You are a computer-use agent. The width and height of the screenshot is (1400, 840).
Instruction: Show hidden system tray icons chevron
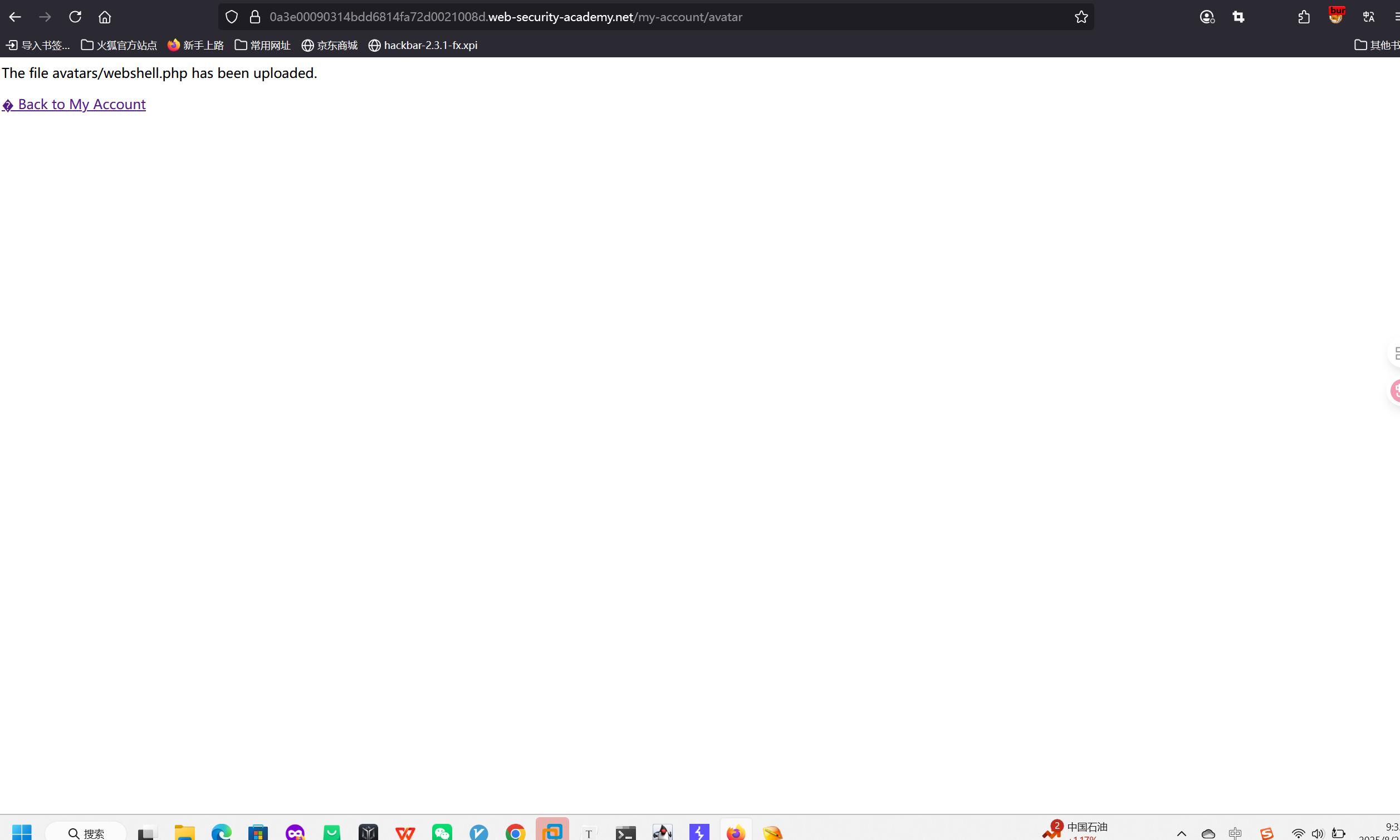pos(1181,833)
